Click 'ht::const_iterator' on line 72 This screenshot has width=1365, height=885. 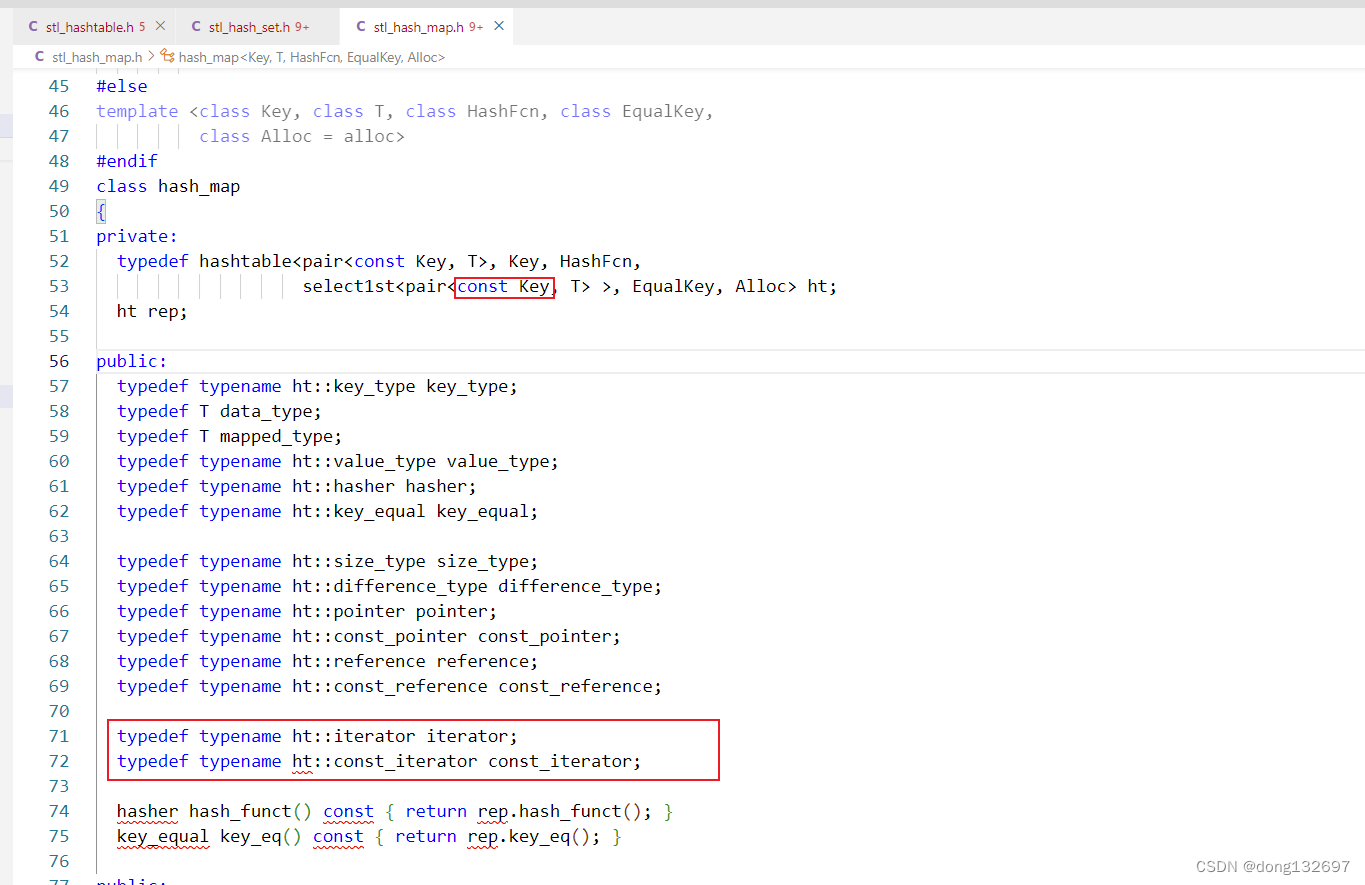coord(385,761)
